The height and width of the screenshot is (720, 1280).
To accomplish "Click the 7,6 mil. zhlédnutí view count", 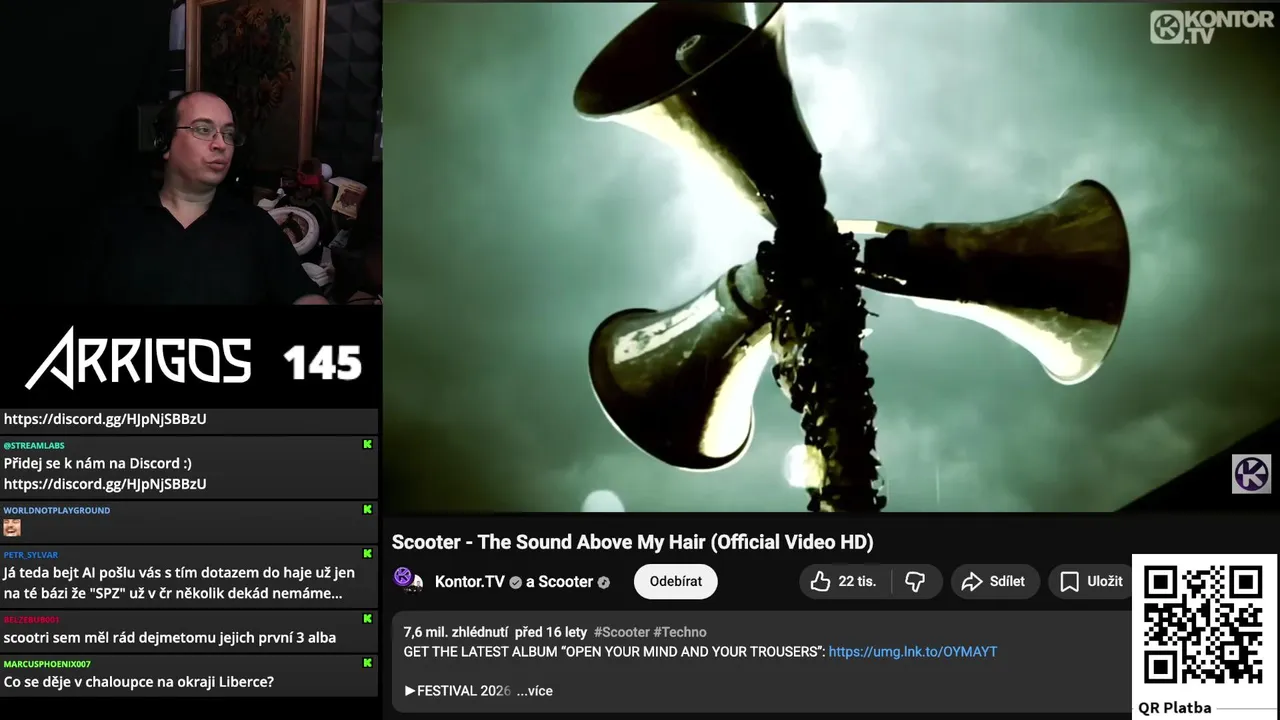I will (457, 632).
